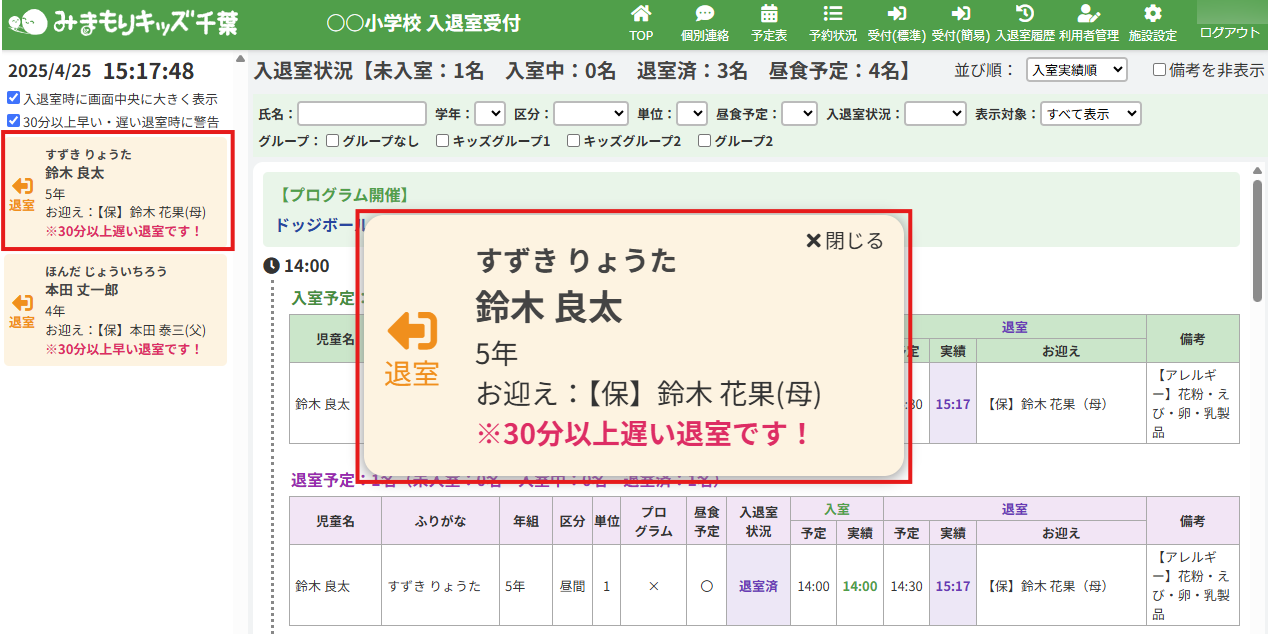Open the 区分 filter dropdown

click(590, 114)
